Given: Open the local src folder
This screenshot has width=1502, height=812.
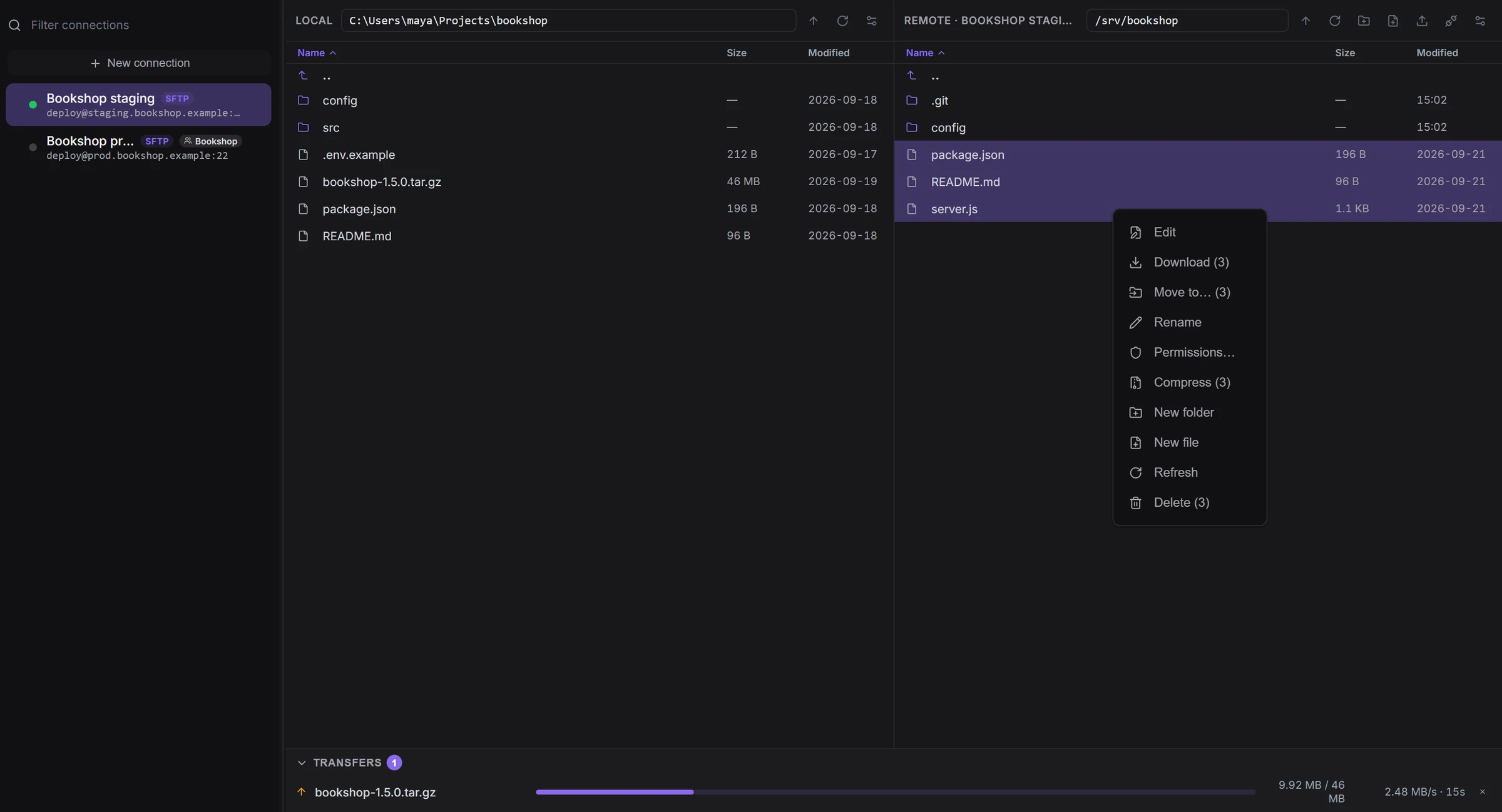Looking at the screenshot, I should (589, 128).
